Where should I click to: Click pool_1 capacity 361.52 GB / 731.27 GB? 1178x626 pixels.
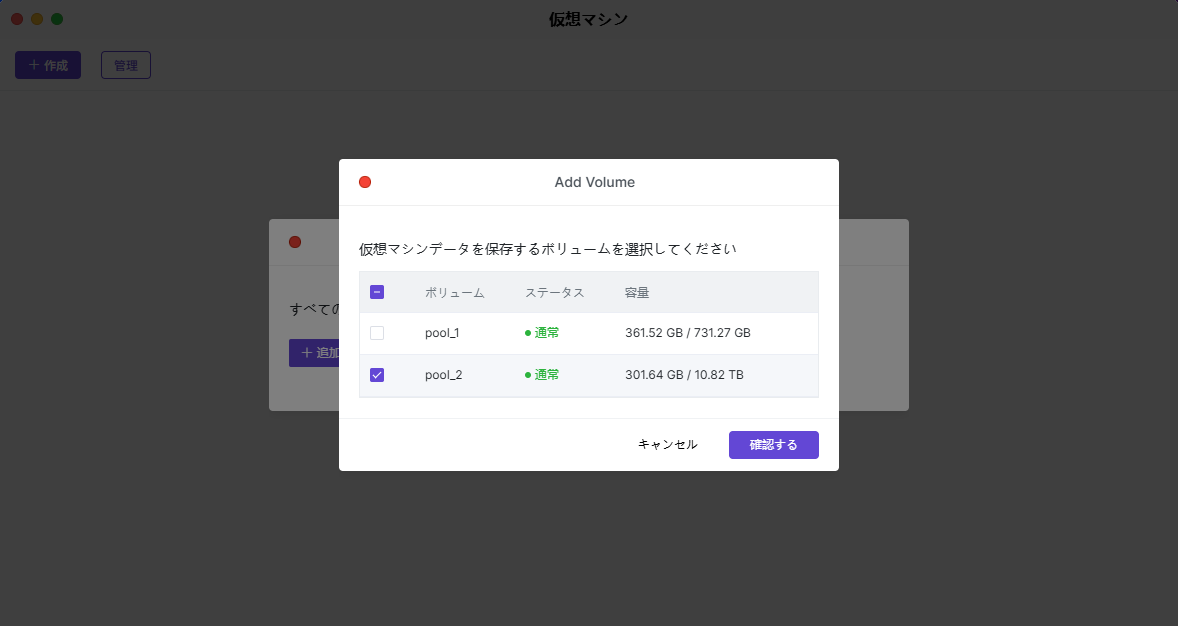[x=687, y=333]
